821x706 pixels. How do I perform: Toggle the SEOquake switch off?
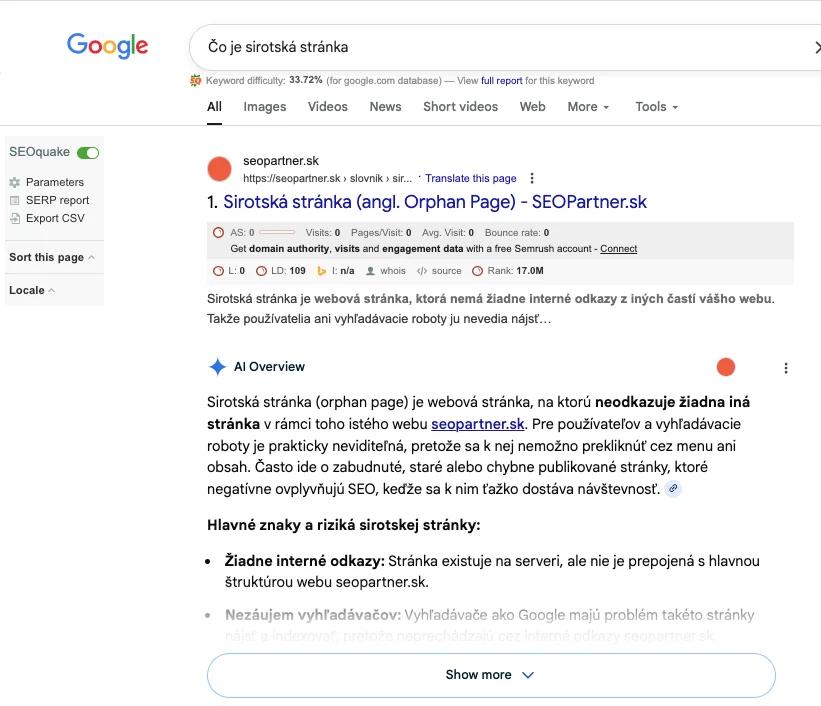[x=88, y=152]
